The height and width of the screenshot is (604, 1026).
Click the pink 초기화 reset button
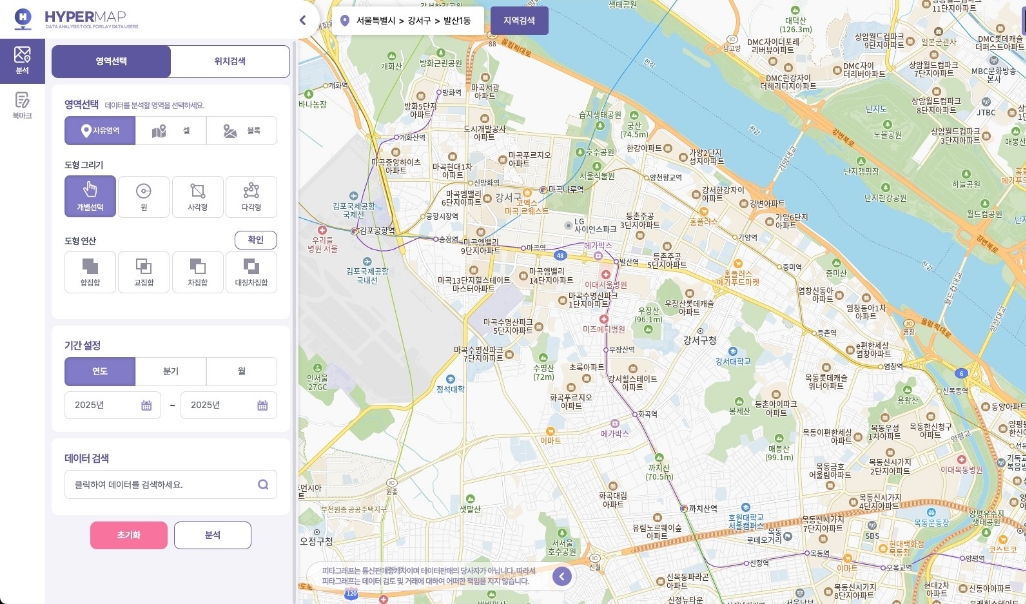click(x=128, y=535)
